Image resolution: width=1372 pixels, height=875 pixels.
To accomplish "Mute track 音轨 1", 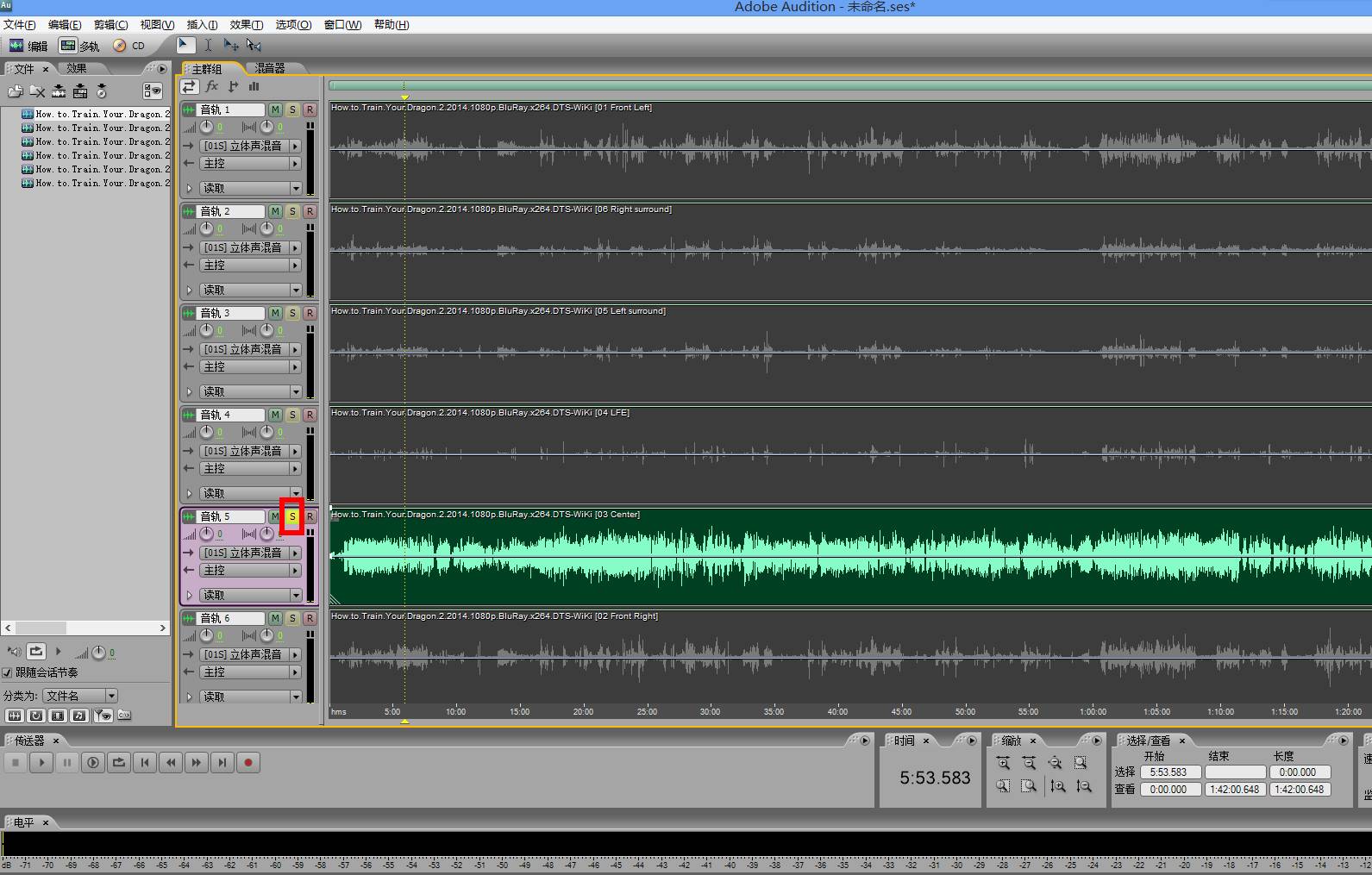I will click(275, 109).
